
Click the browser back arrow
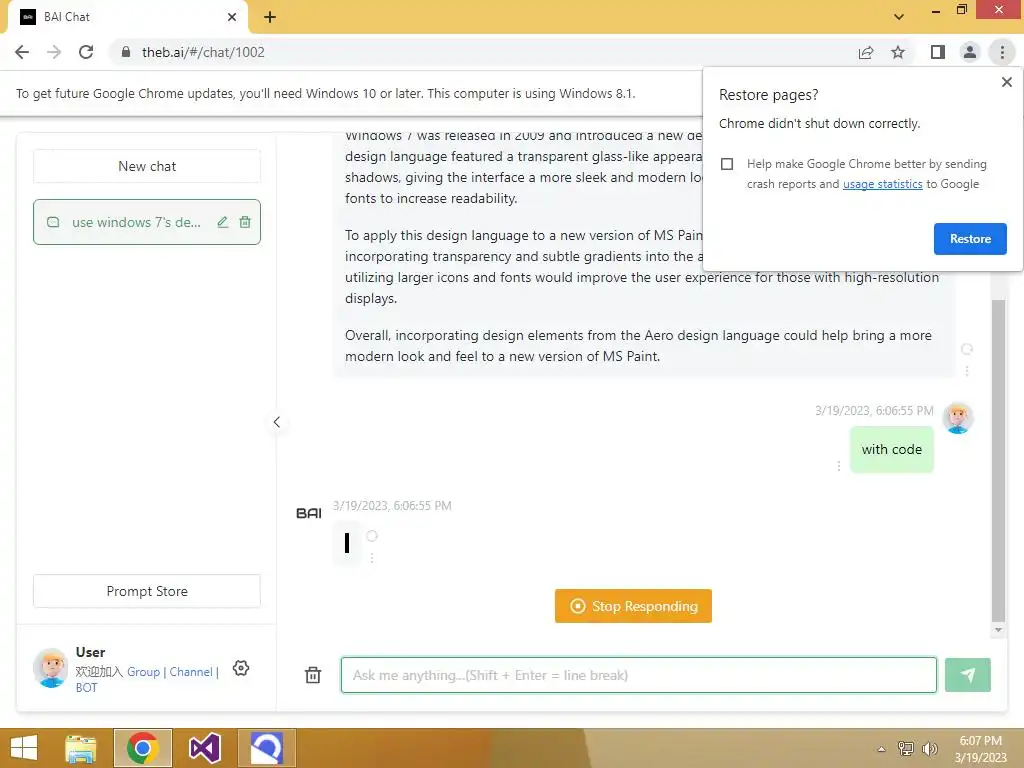pos(22,52)
